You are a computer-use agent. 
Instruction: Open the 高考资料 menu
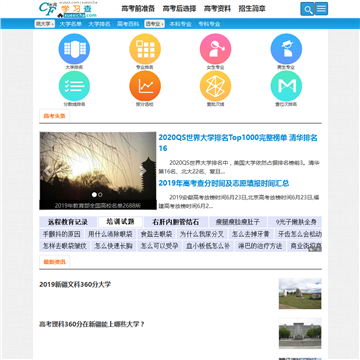click(217, 9)
